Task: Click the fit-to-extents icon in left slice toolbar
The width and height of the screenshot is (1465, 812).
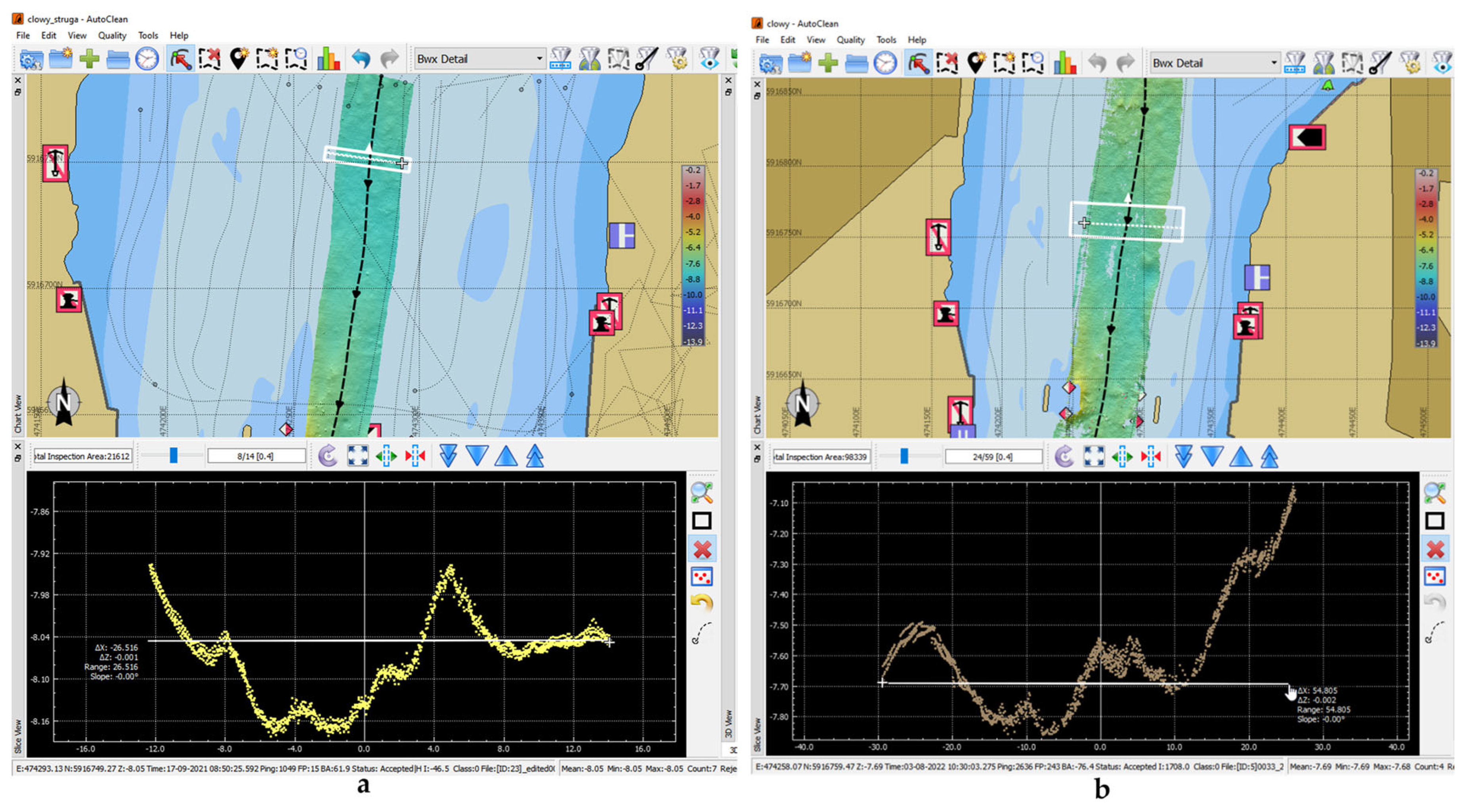Action: pos(357,456)
